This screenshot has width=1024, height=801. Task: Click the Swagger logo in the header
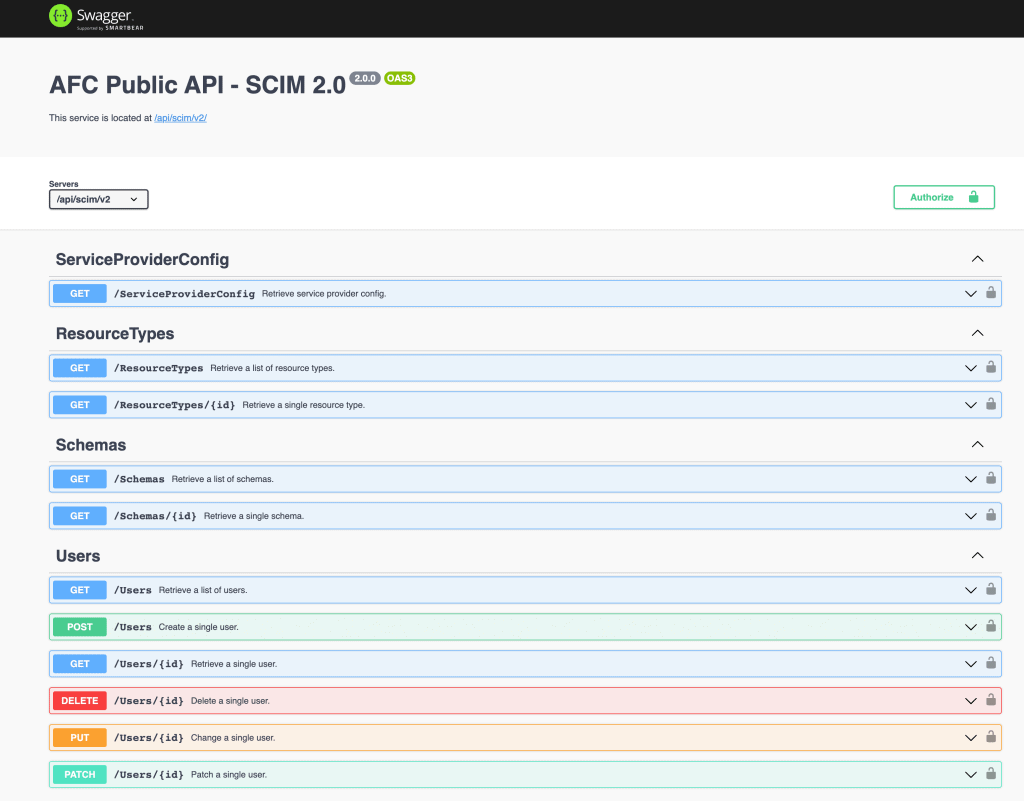pos(96,17)
